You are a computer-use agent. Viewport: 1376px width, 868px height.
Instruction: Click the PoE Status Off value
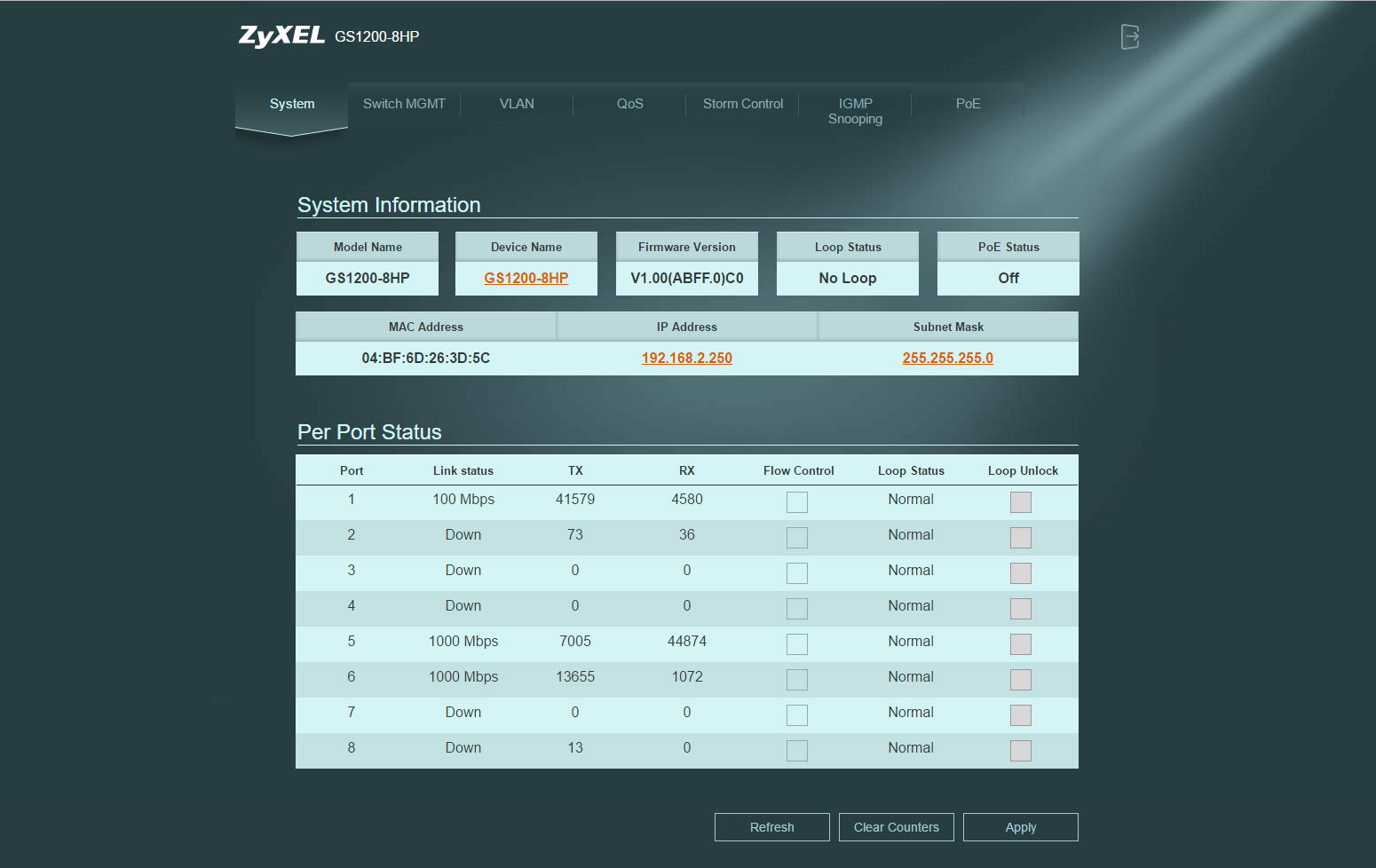(x=1008, y=278)
